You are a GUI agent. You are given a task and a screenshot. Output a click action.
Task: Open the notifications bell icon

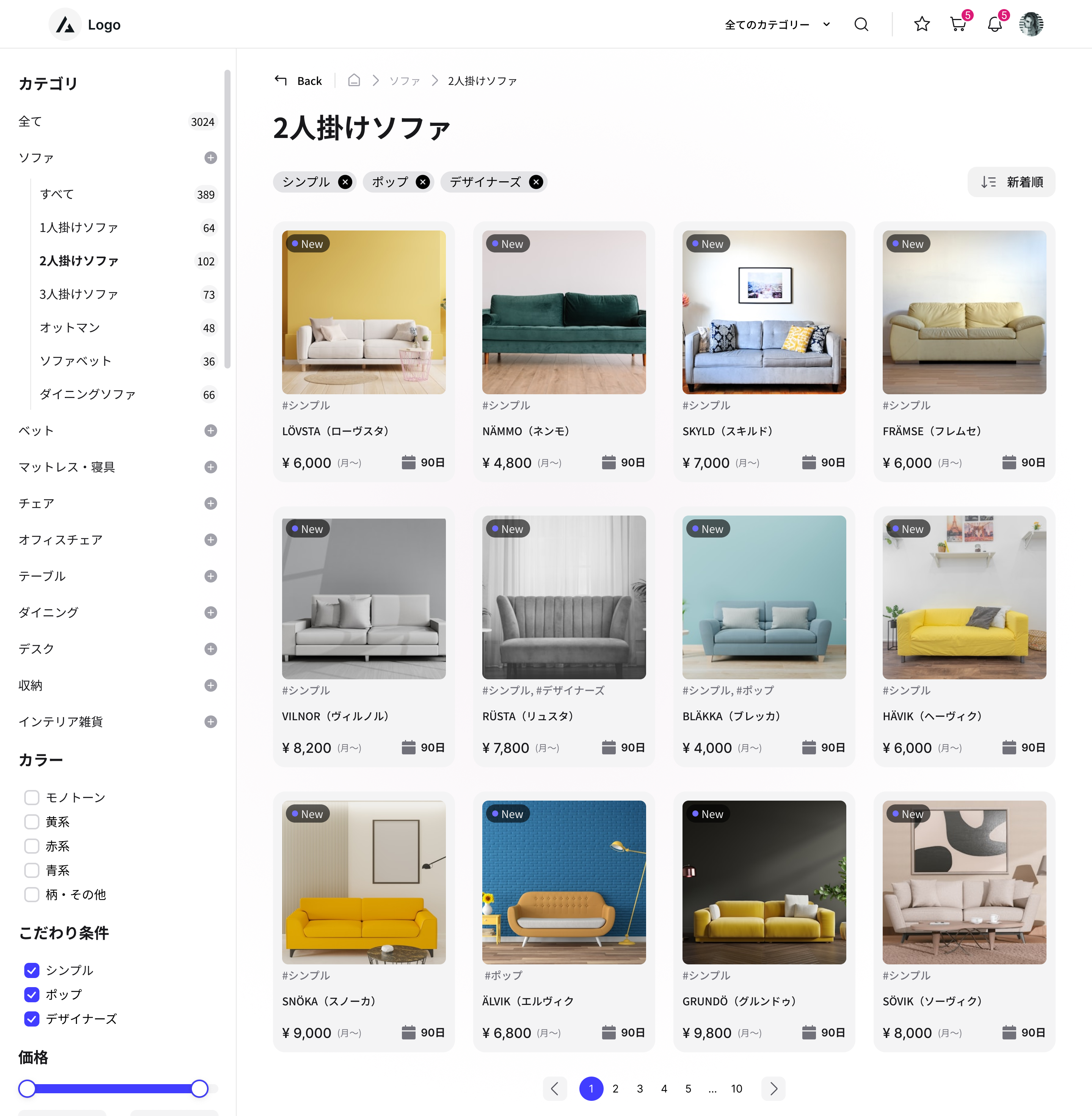(995, 24)
